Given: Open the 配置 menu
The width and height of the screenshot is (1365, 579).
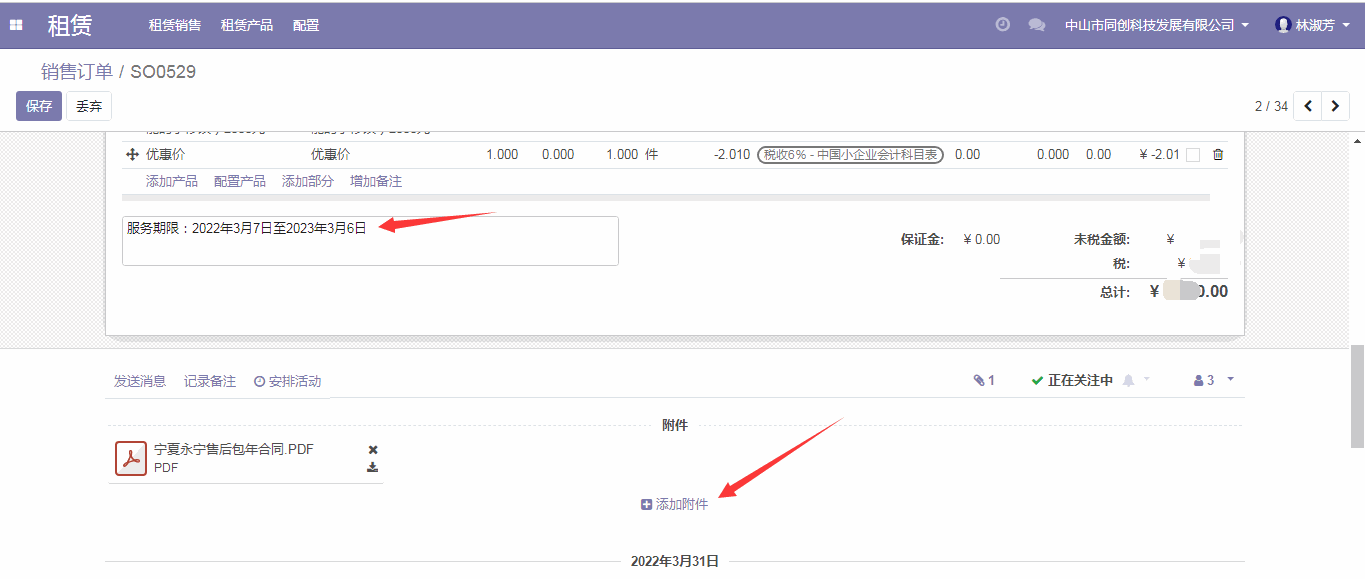Looking at the screenshot, I should (x=306, y=25).
